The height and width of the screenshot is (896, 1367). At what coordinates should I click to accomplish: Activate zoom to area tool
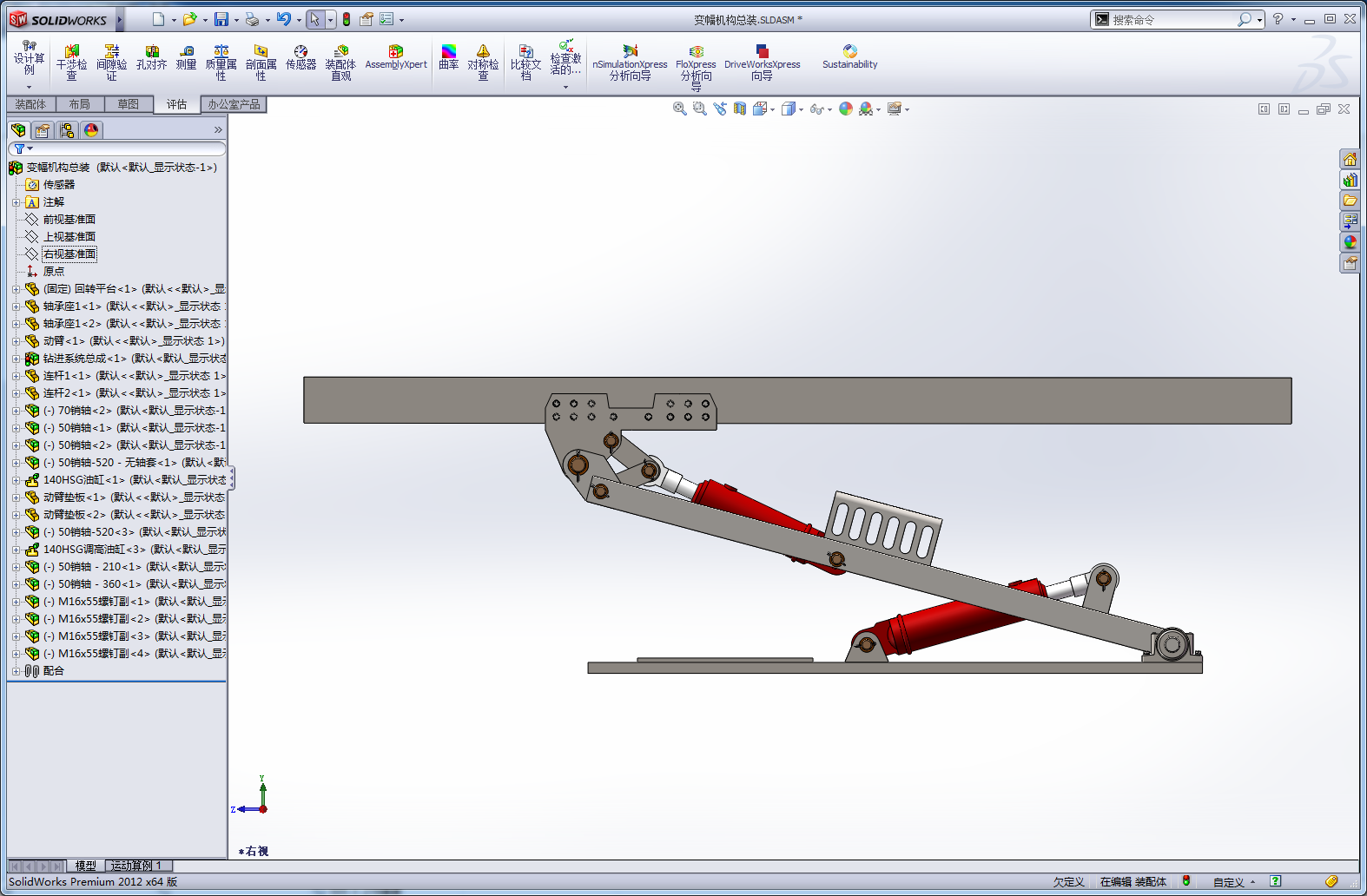(699, 109)
